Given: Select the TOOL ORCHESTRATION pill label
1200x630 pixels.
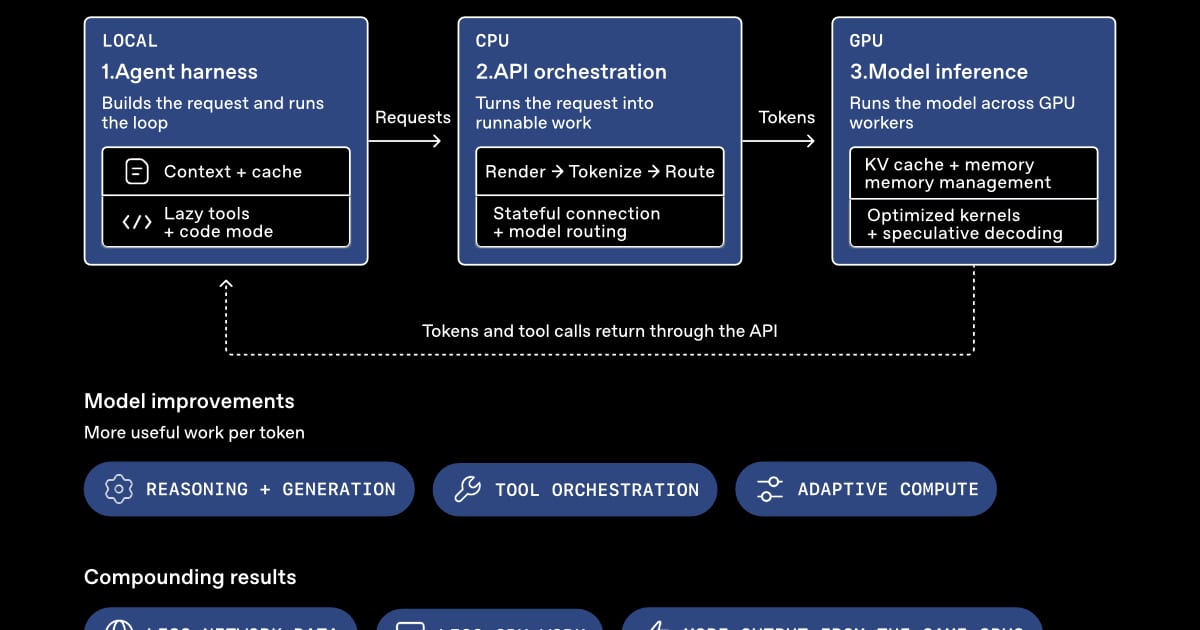Looking at the screenshot, I should [x=597, y=489].
